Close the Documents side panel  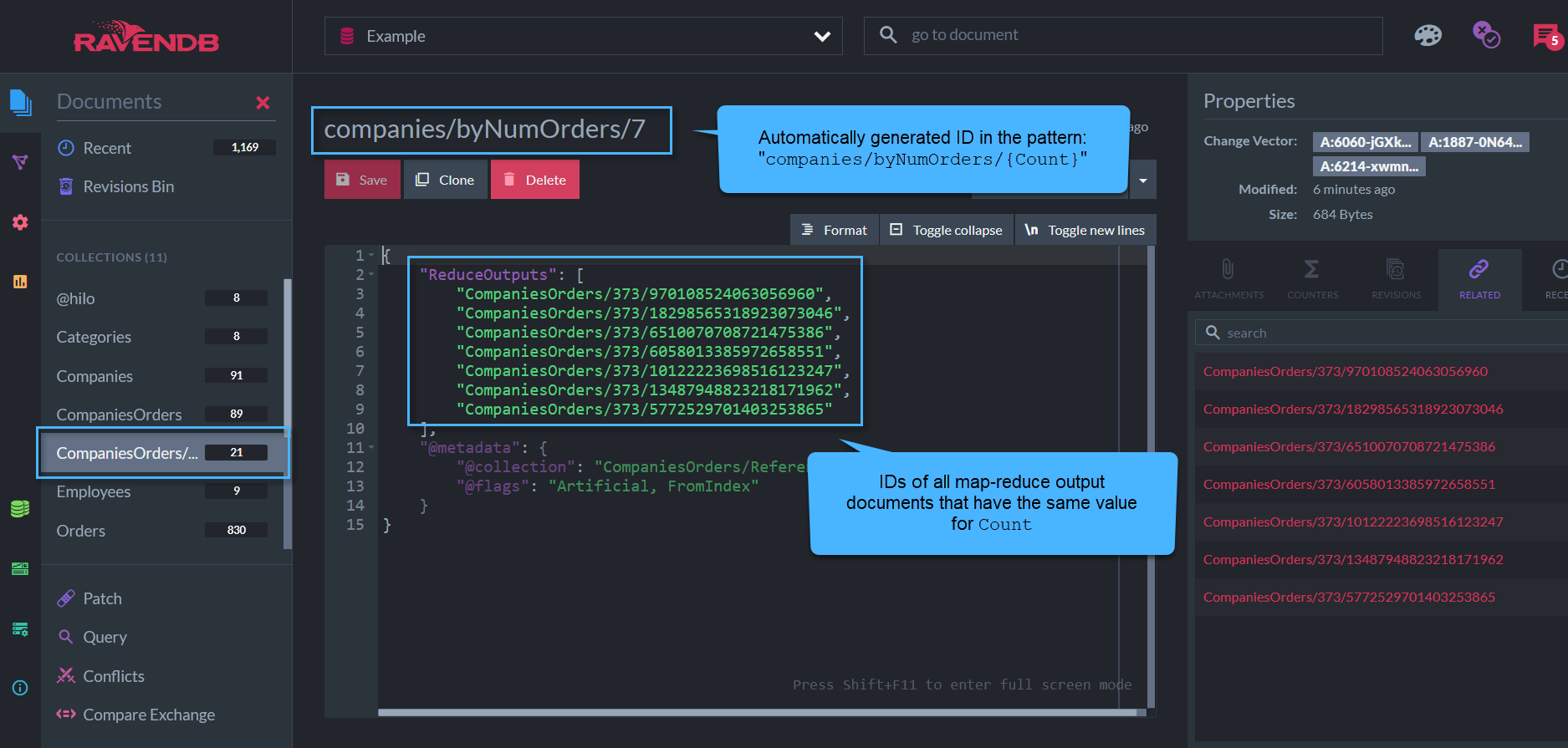(x=263, y=103)
